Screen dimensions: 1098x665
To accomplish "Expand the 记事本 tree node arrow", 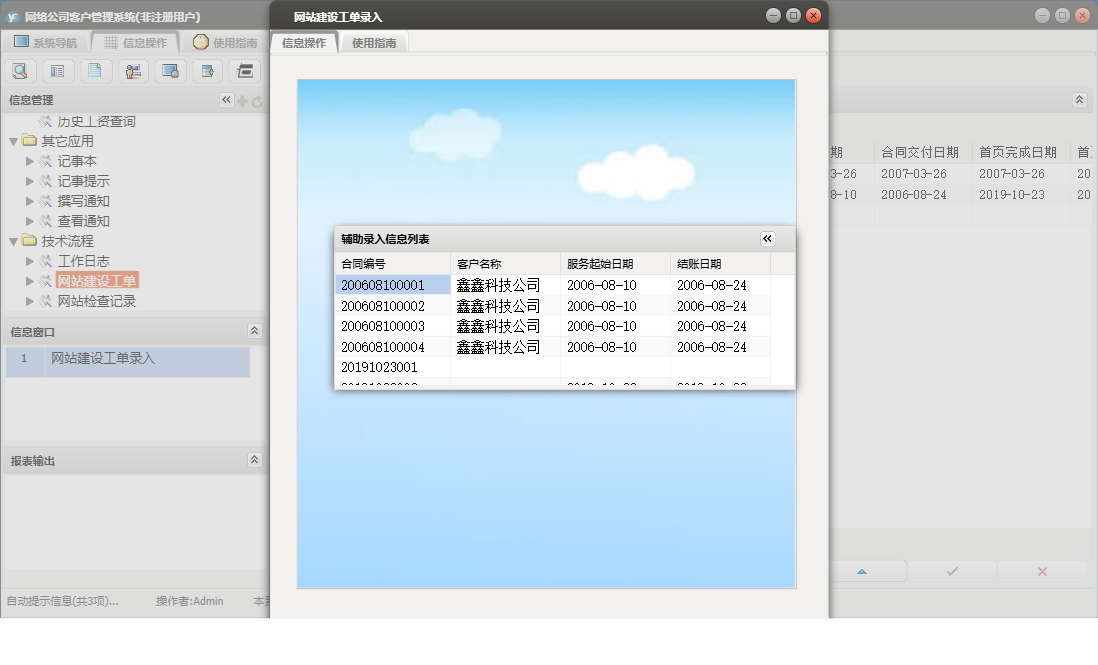I will 30,161.
